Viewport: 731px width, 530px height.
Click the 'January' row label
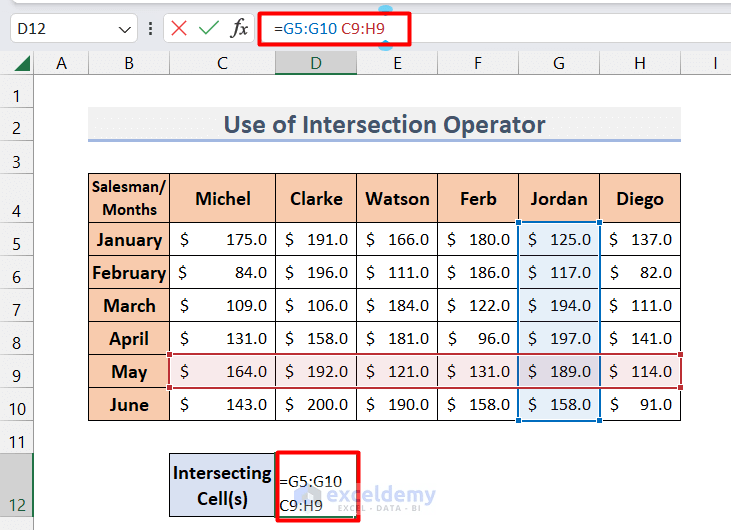tap(129, 240)
